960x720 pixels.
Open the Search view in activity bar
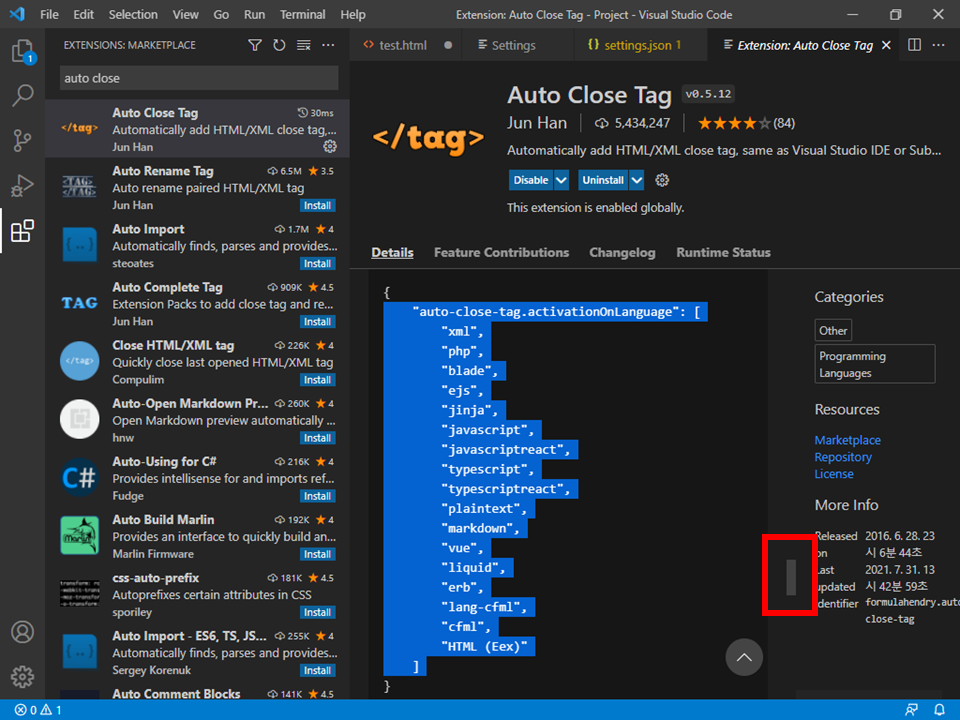[23, 95]
